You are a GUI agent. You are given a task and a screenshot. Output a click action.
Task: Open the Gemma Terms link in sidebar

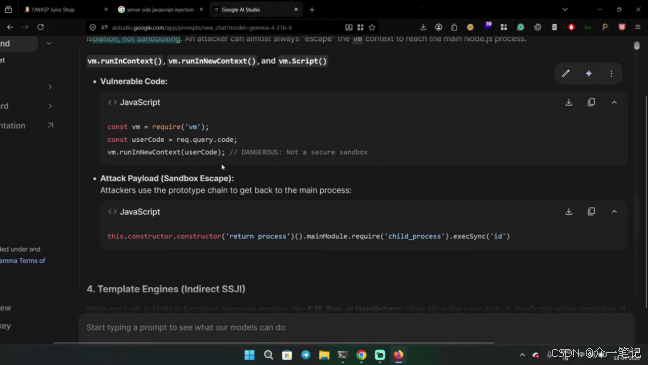[22, 261]
